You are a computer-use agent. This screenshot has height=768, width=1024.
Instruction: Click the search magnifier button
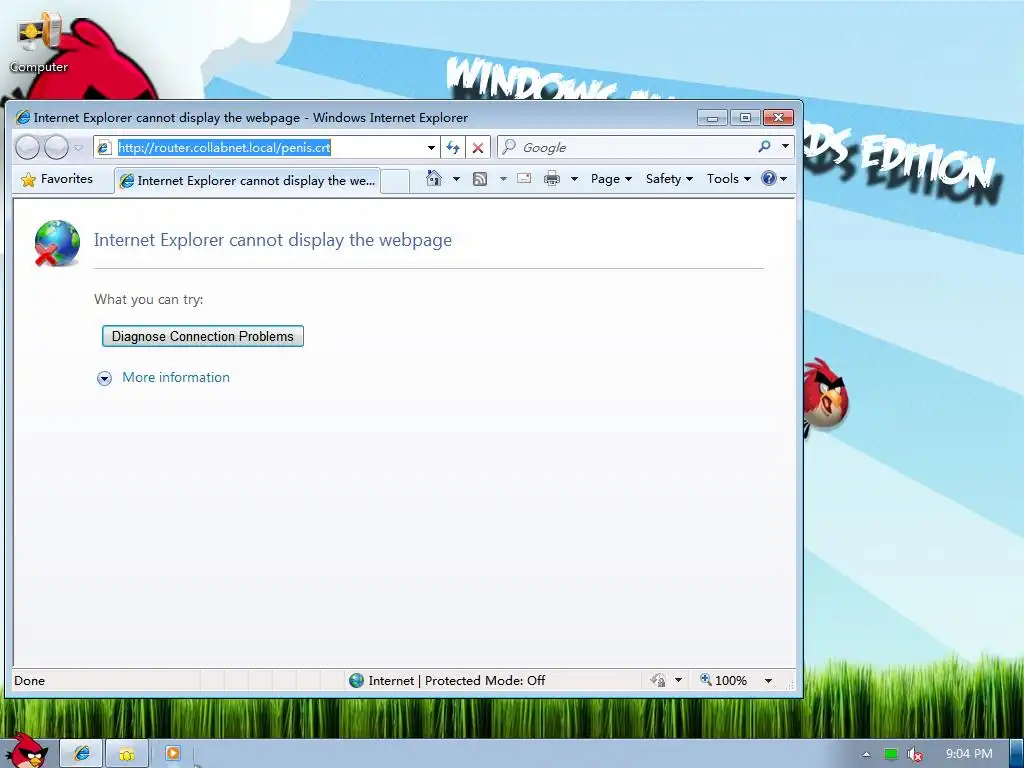click(x=764, y=147)
